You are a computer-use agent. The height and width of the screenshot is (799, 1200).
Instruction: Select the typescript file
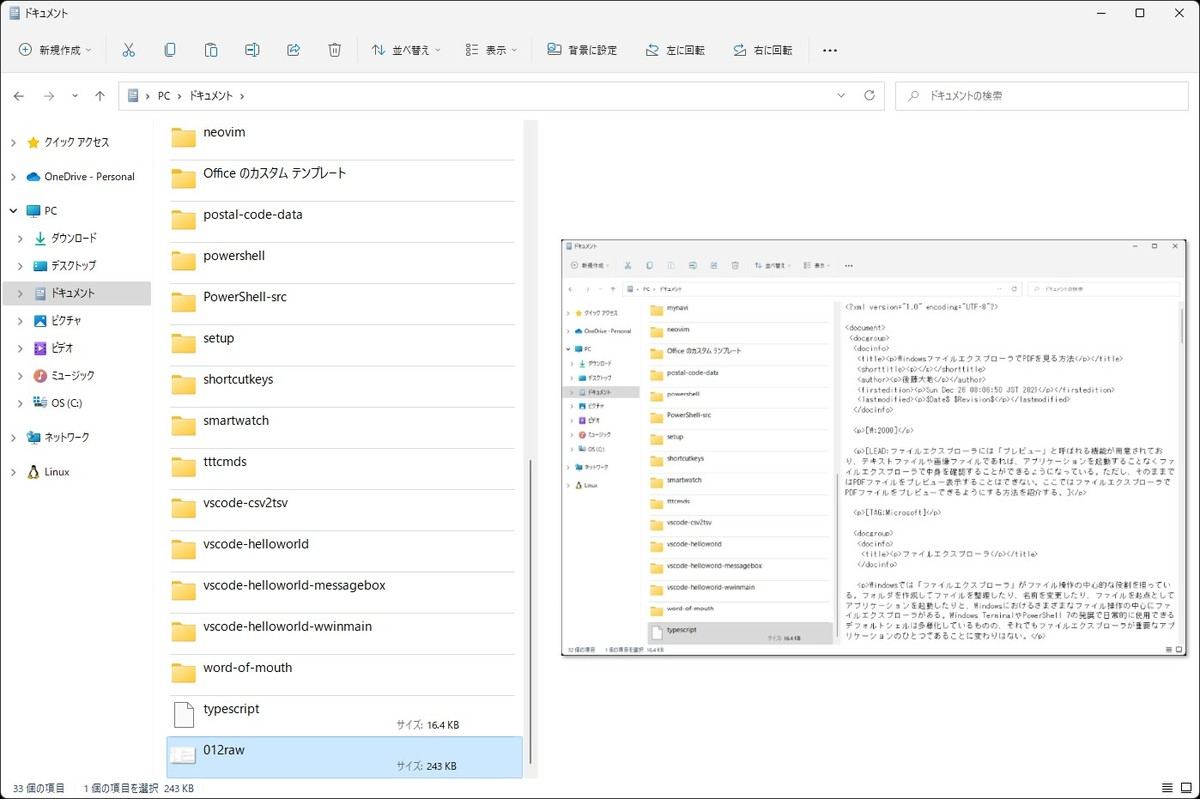pyautogui.click(x=344, y=716)
